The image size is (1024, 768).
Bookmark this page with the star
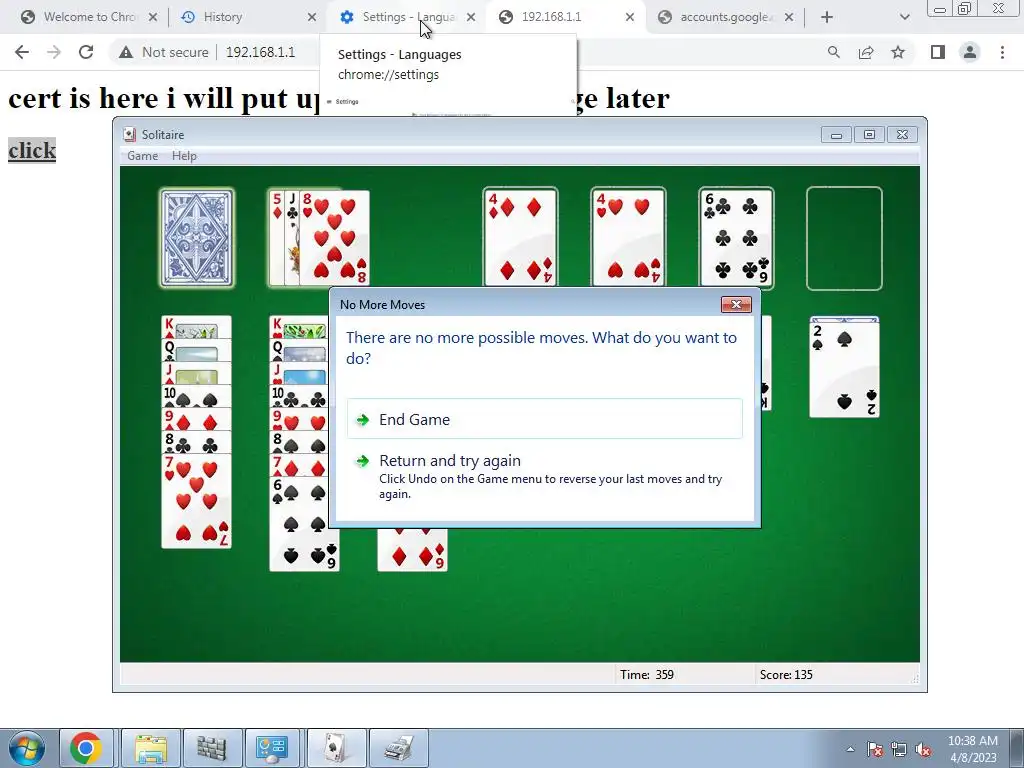click(x=898, y=52)
